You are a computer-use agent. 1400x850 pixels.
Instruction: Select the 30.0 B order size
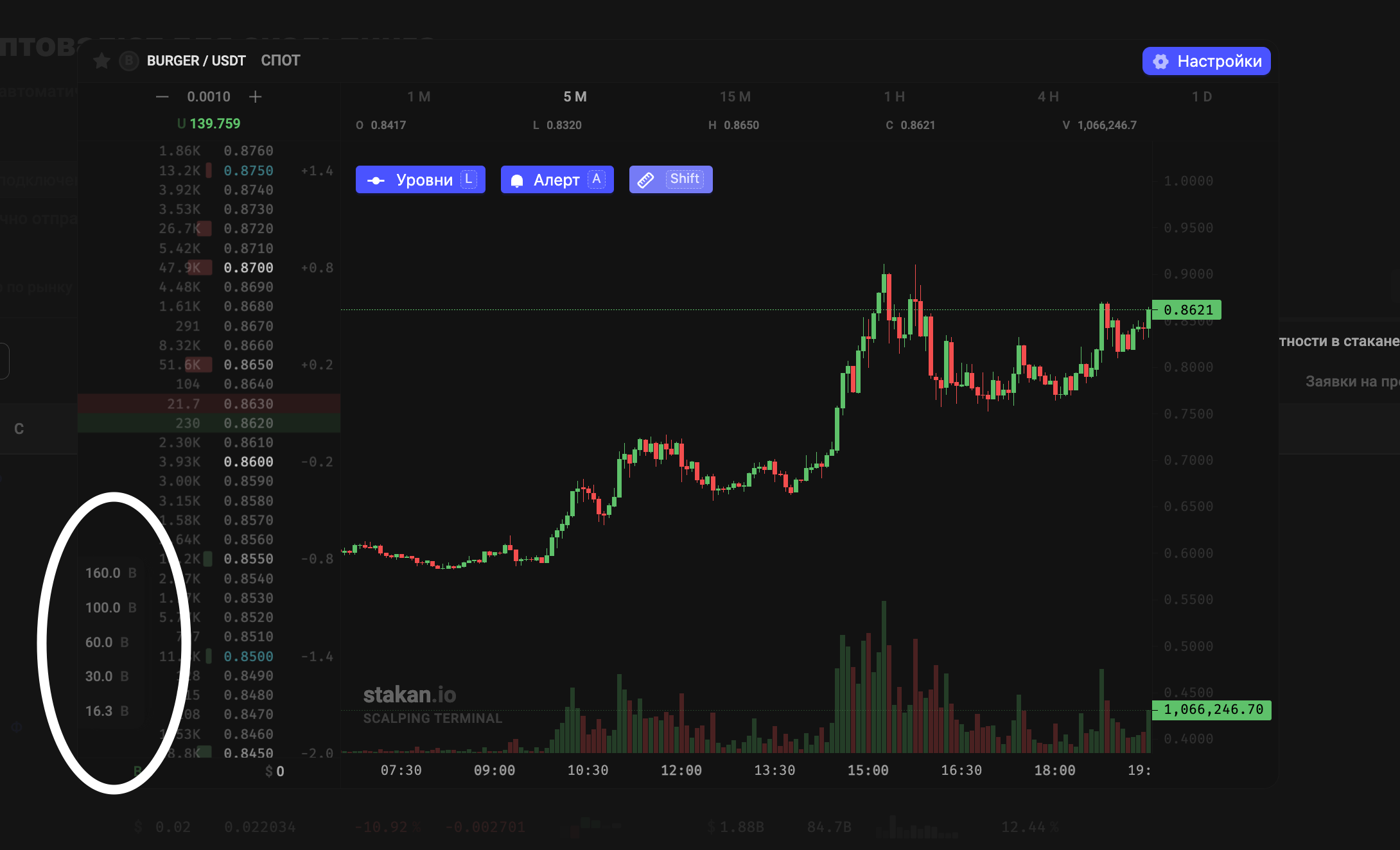pos(107,677)
